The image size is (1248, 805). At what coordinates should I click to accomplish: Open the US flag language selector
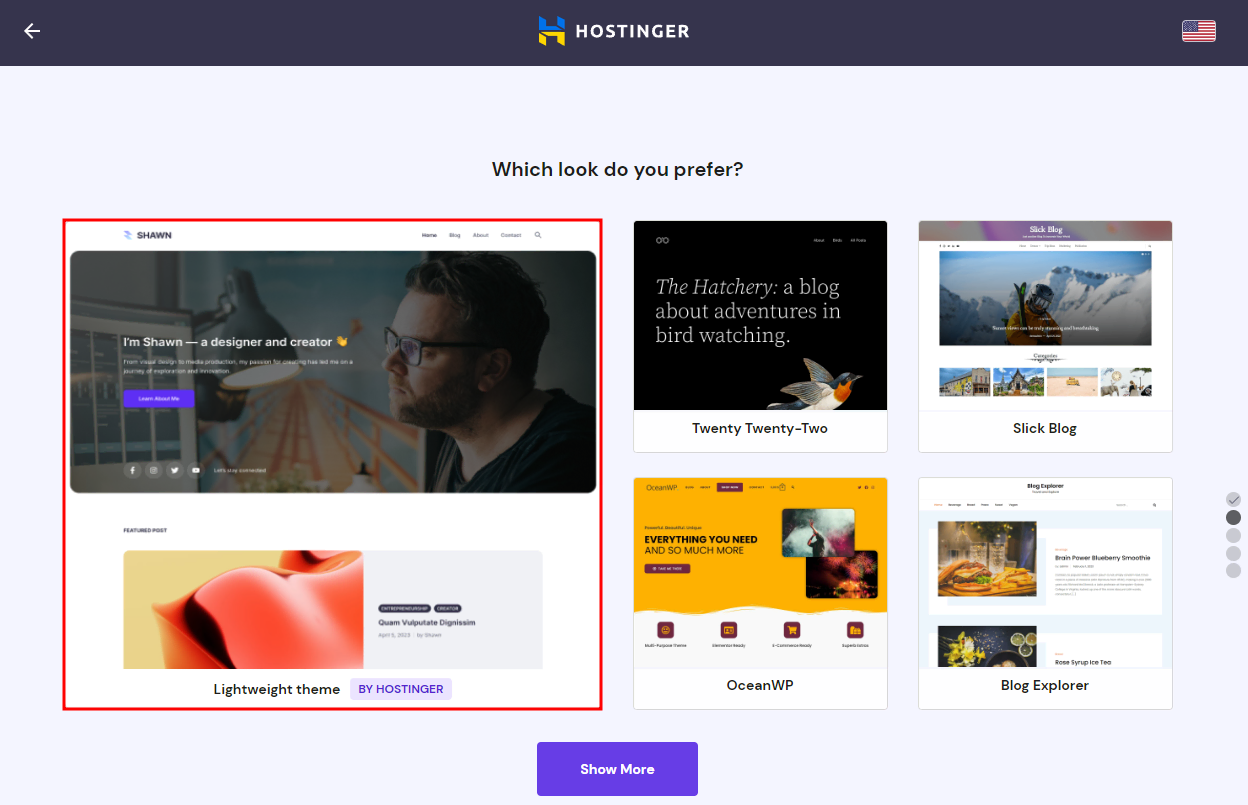click(x=1198, y=31)
